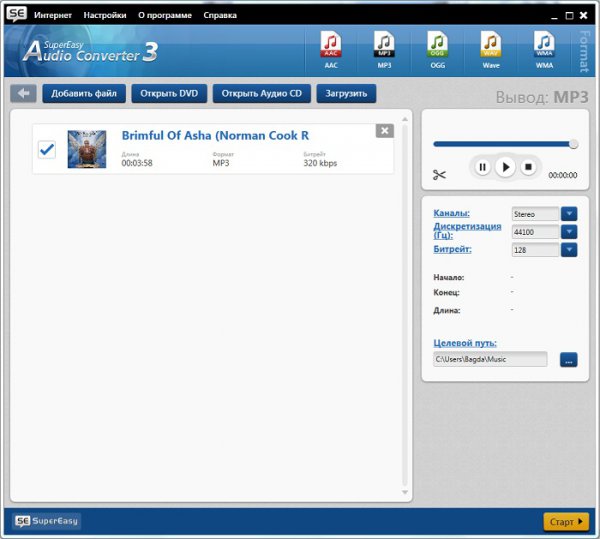Click the Целевой путь link
Viewport: 600px width, 539px height.
(x=465, y=343)
